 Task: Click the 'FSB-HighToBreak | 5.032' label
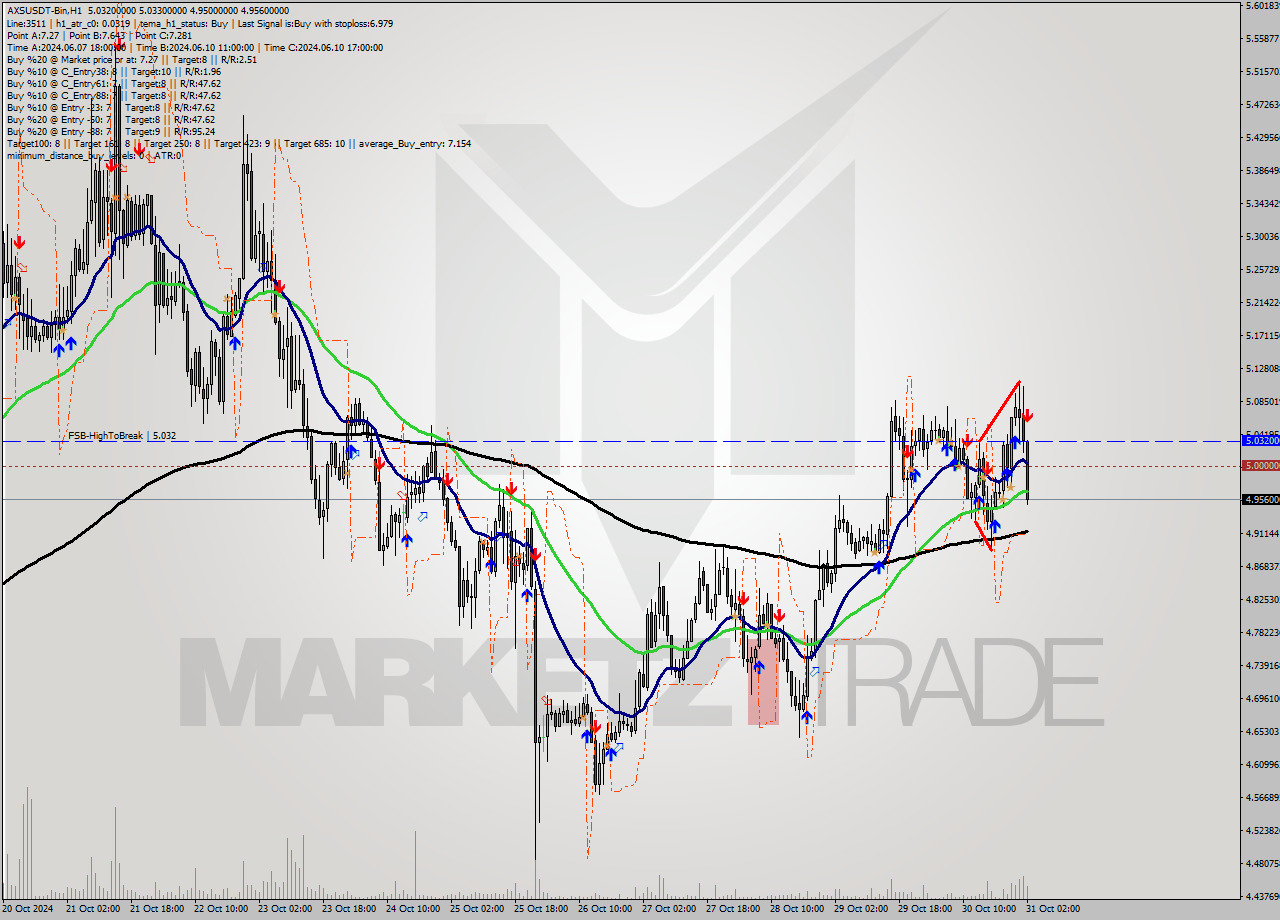click(x=123, y=436)
